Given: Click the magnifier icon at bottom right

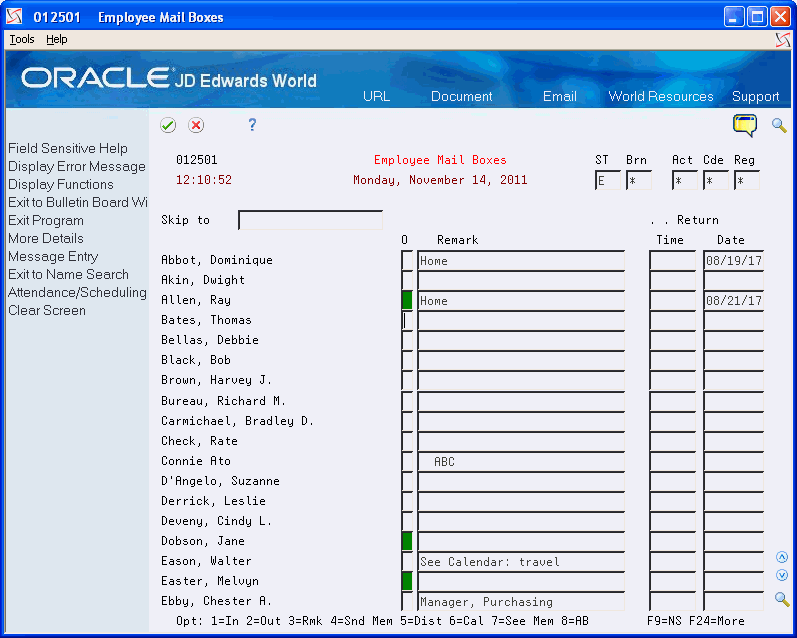Looking at the screenshot, I should (x=782, y=599).
